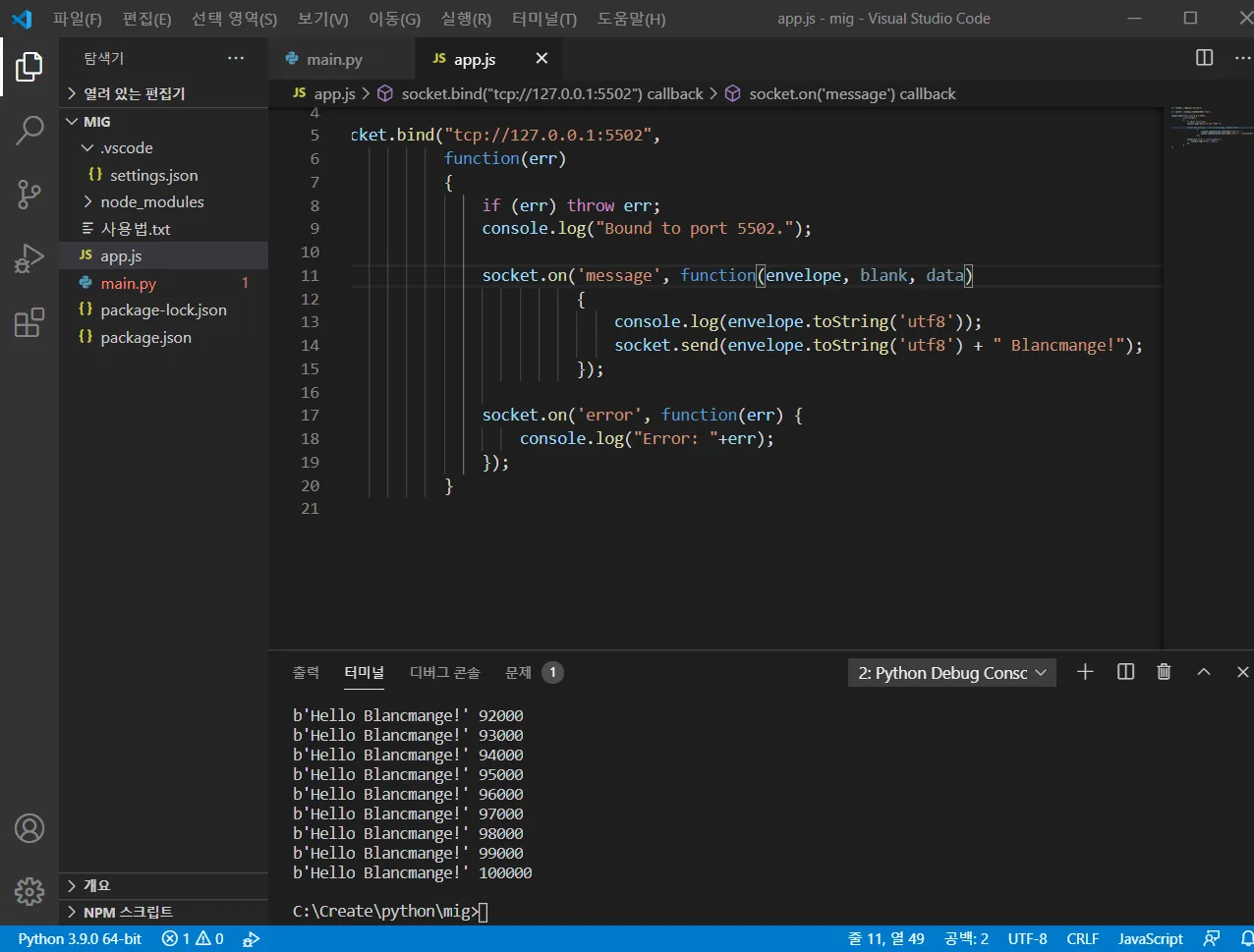Viewport: 1254px width, 952px height.
Task: Click the code minimap preview
Action: coord(1209,128)
